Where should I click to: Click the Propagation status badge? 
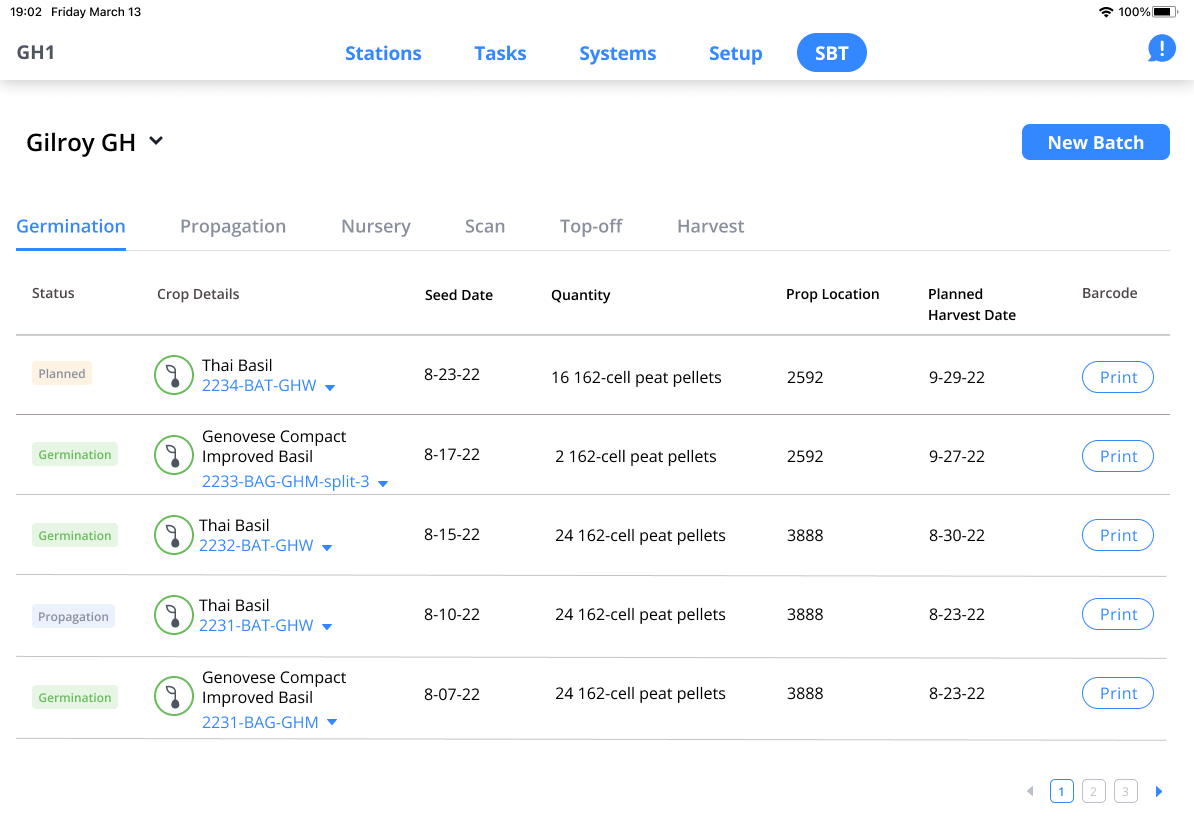pyautogui.click(x=73, y=616)
